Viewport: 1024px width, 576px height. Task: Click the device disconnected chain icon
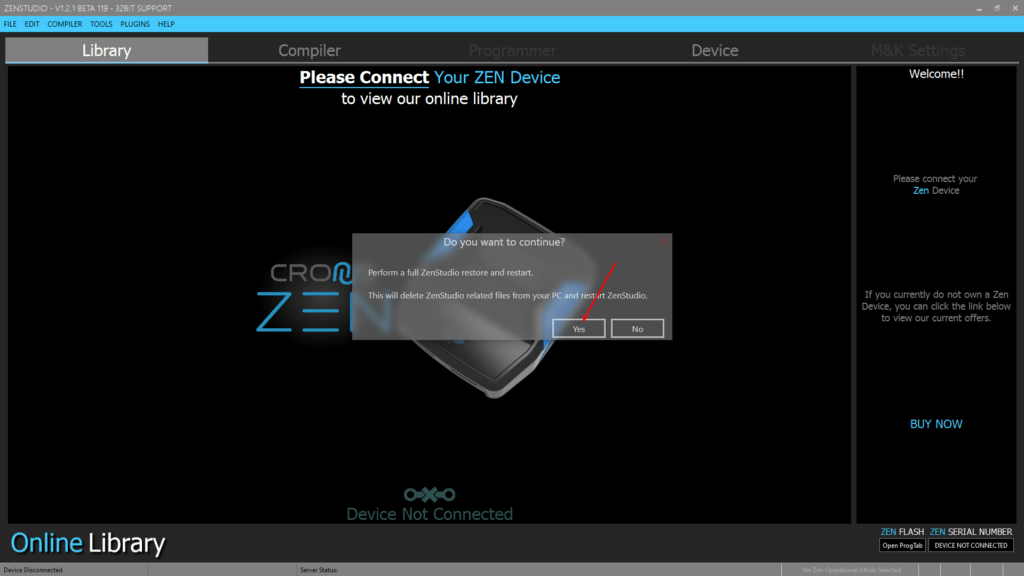pyautogui.click(x=430, y=494)
